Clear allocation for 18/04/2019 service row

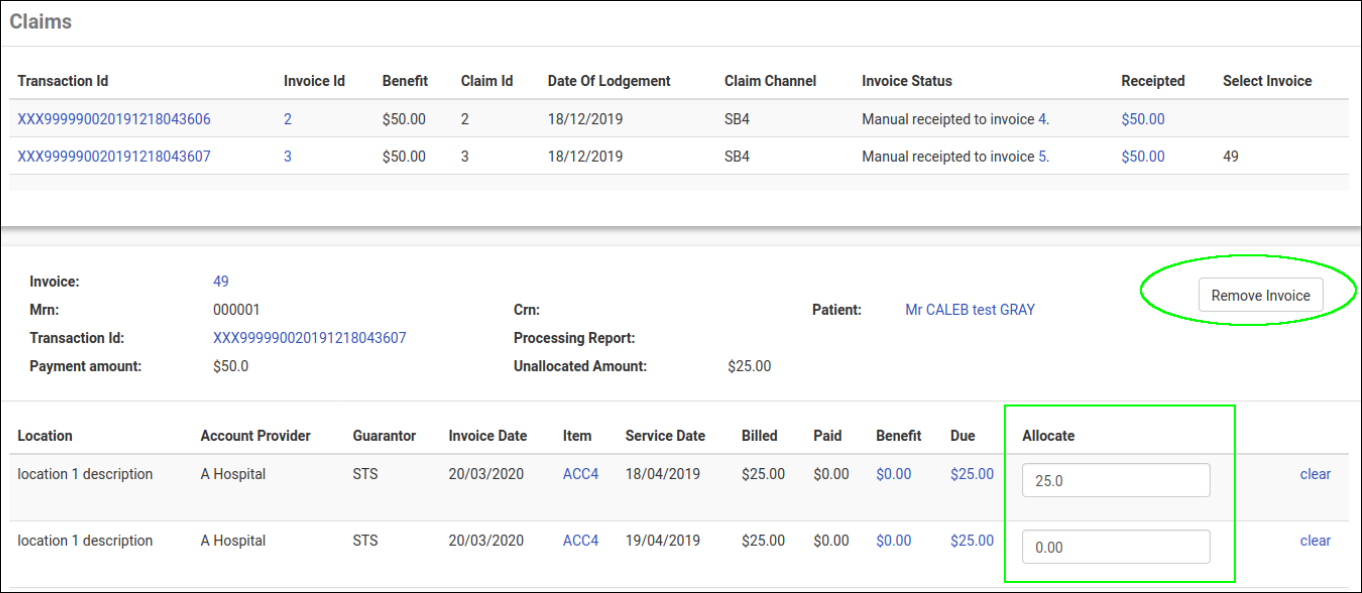click(x=1315, y=474)
